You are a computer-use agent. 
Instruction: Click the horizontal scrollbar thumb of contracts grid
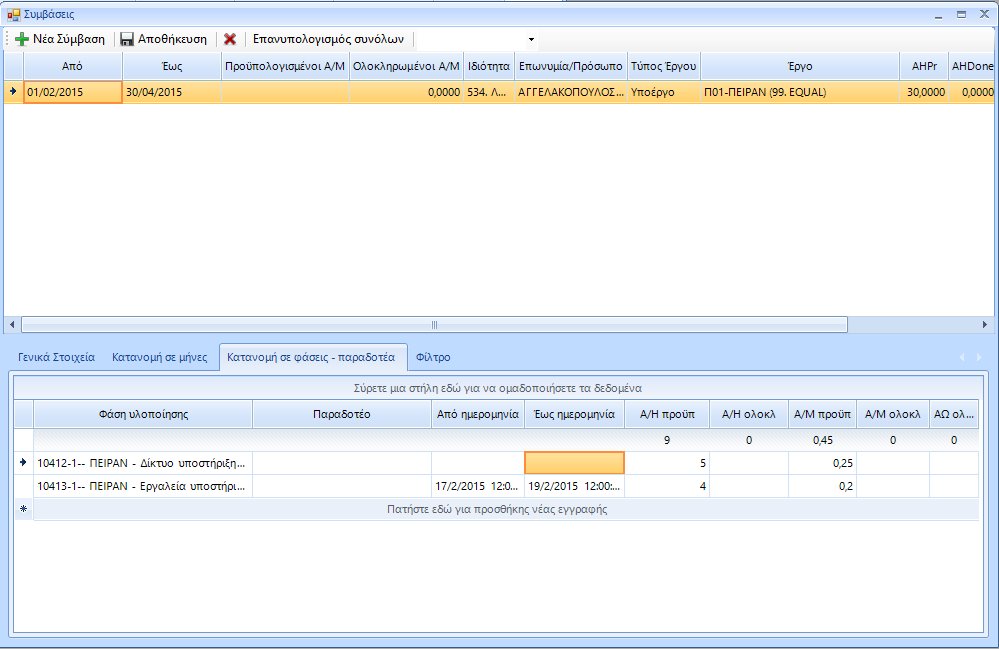coord(433,325)
